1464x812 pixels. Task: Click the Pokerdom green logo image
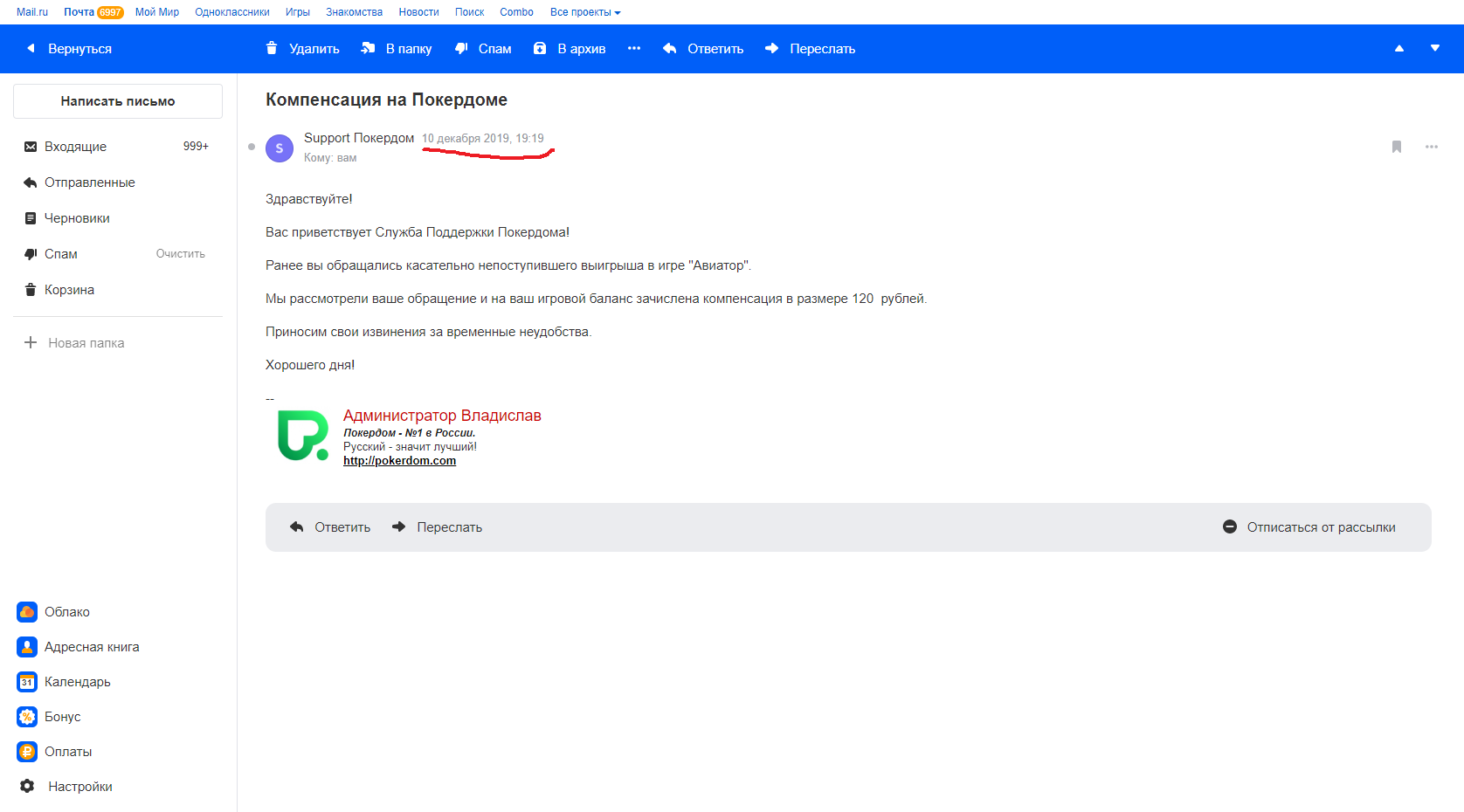(x=302, y=436)
